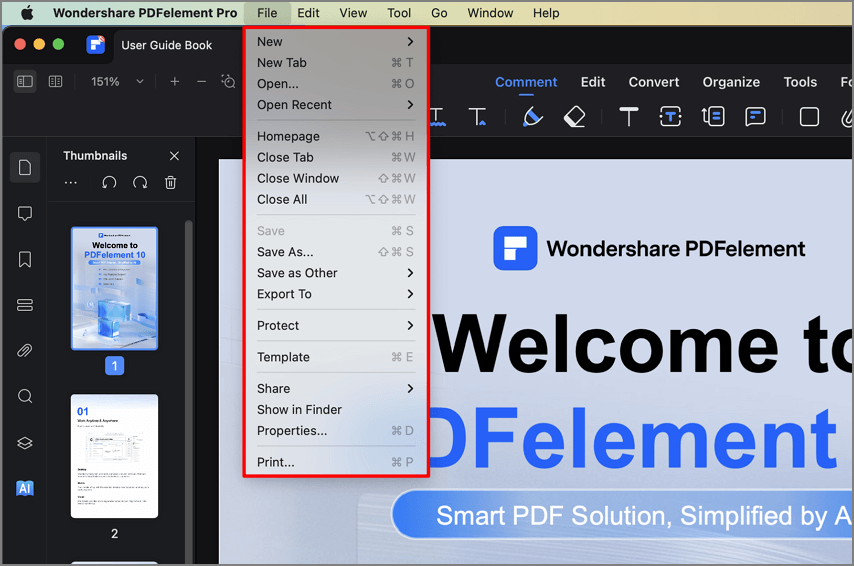Screen dimensions: 854x566
Task: Switch to the Organize tab
Action: pos(731,82)
